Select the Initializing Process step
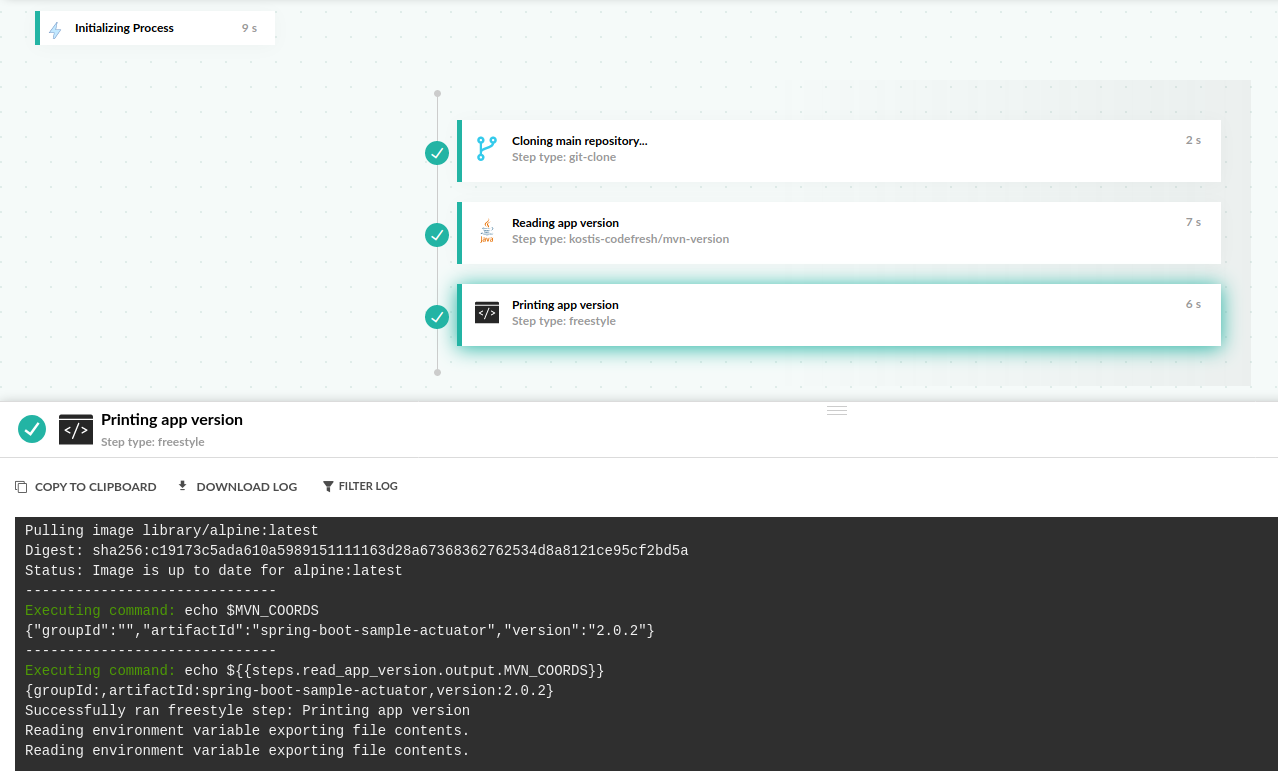 tap(155, 28)
